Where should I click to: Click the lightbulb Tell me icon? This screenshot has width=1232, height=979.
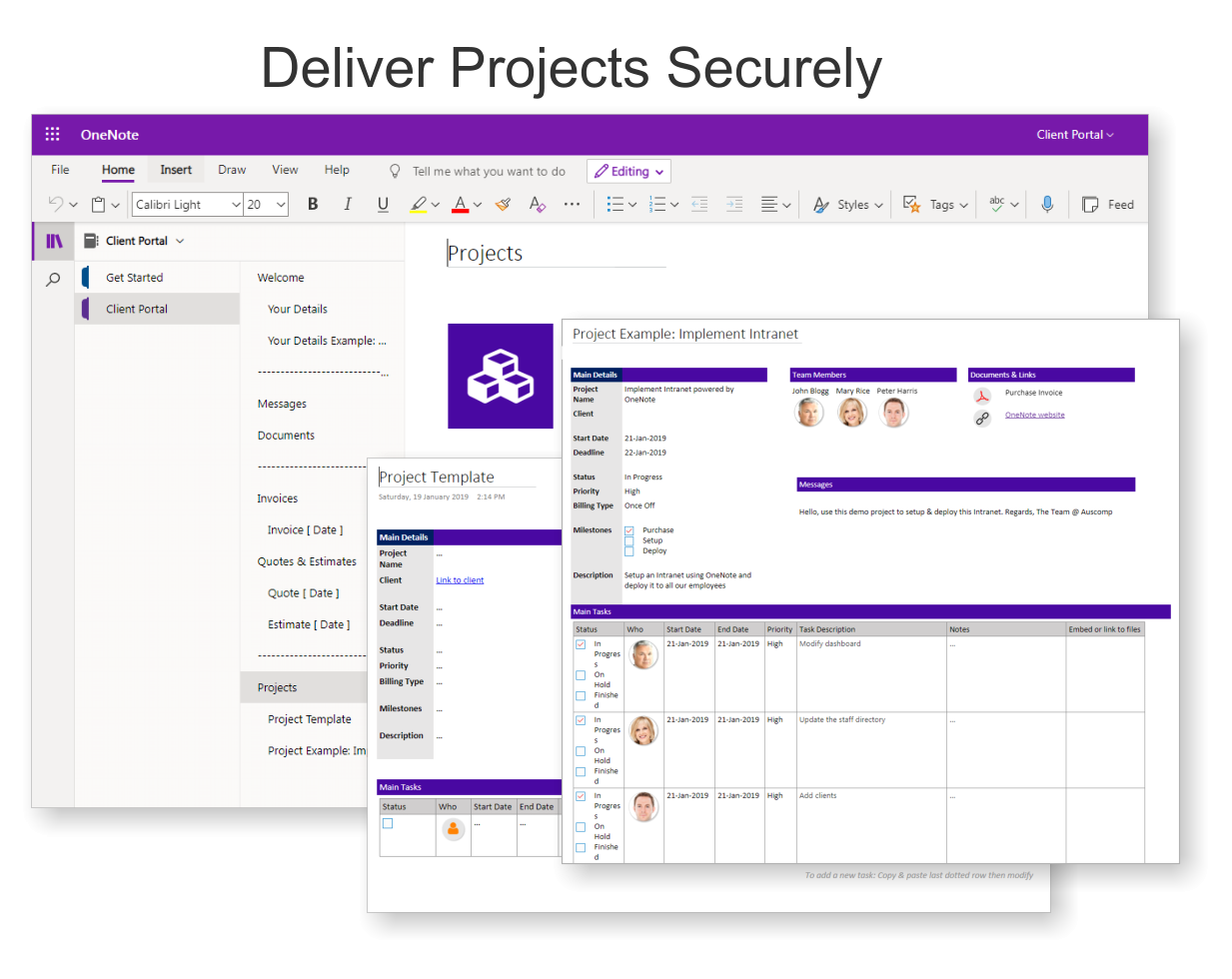[395, 171]
